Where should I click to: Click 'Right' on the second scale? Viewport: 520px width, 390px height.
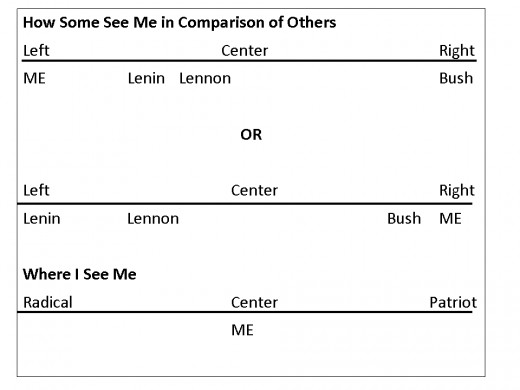point(457,191)
